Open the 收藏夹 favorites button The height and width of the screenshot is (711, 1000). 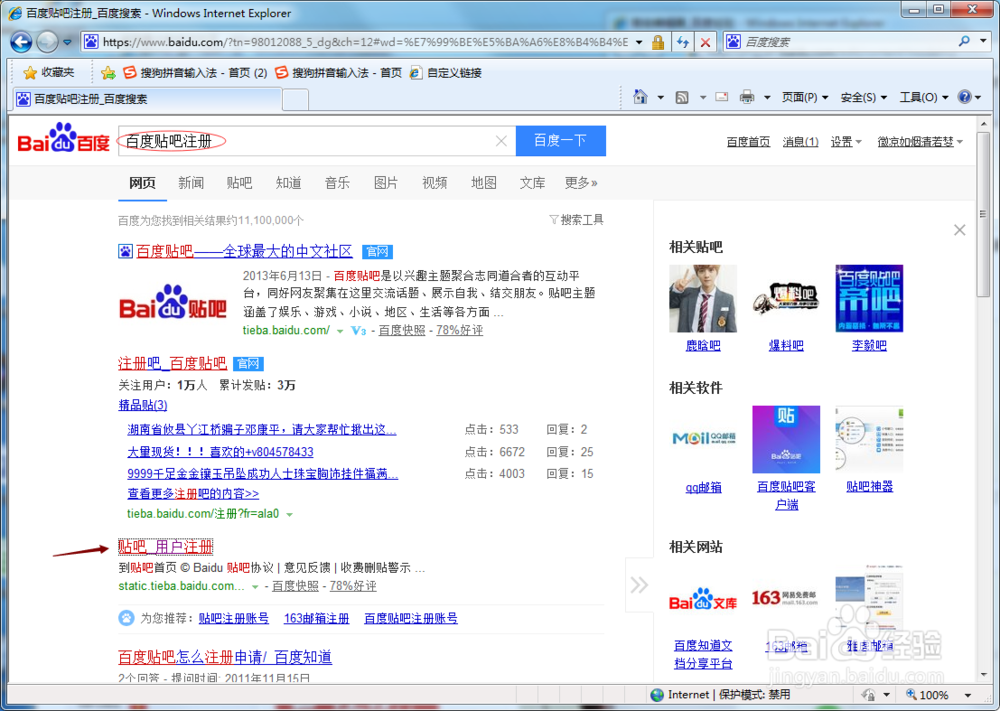[48, 73]
